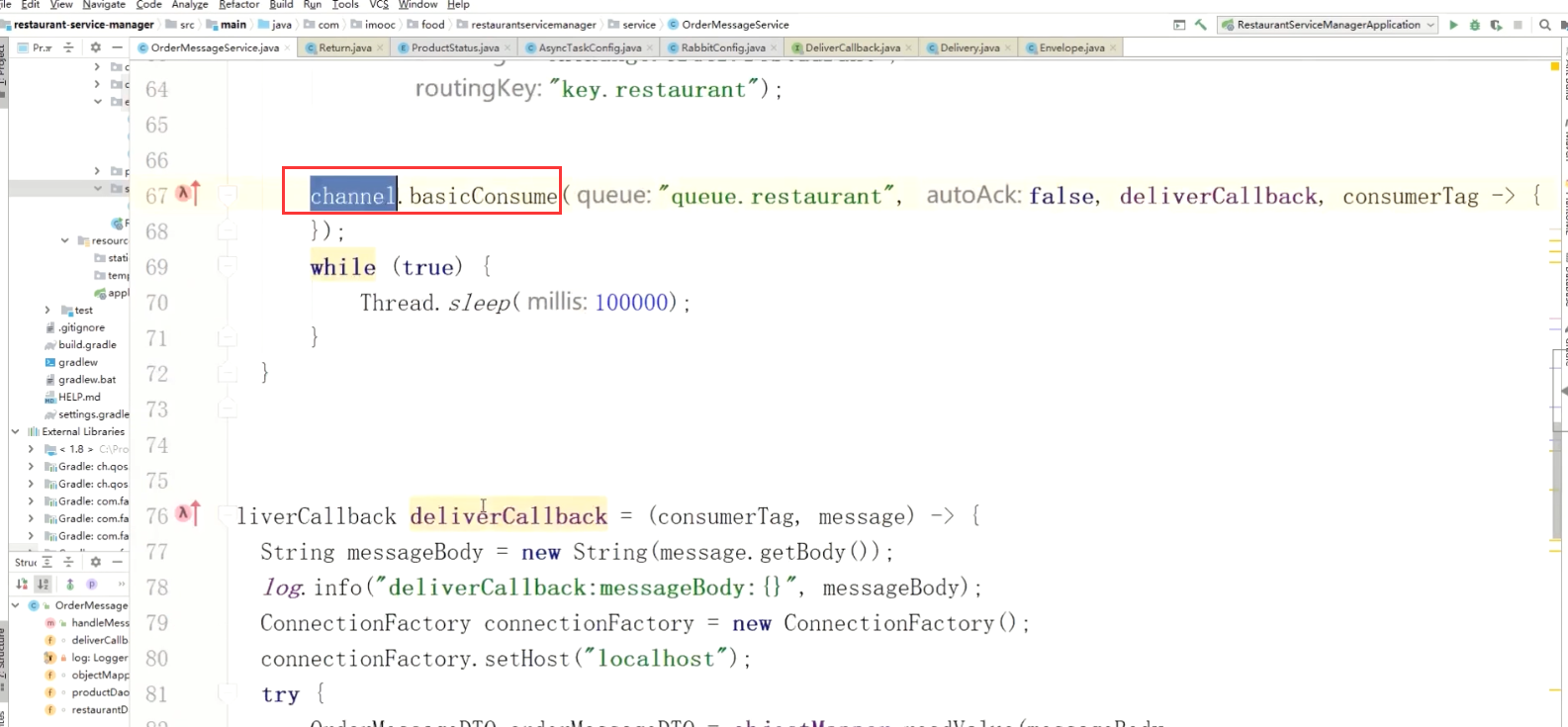Fold the while loop at line 69
1568x727 pixels.
[228, 266]
